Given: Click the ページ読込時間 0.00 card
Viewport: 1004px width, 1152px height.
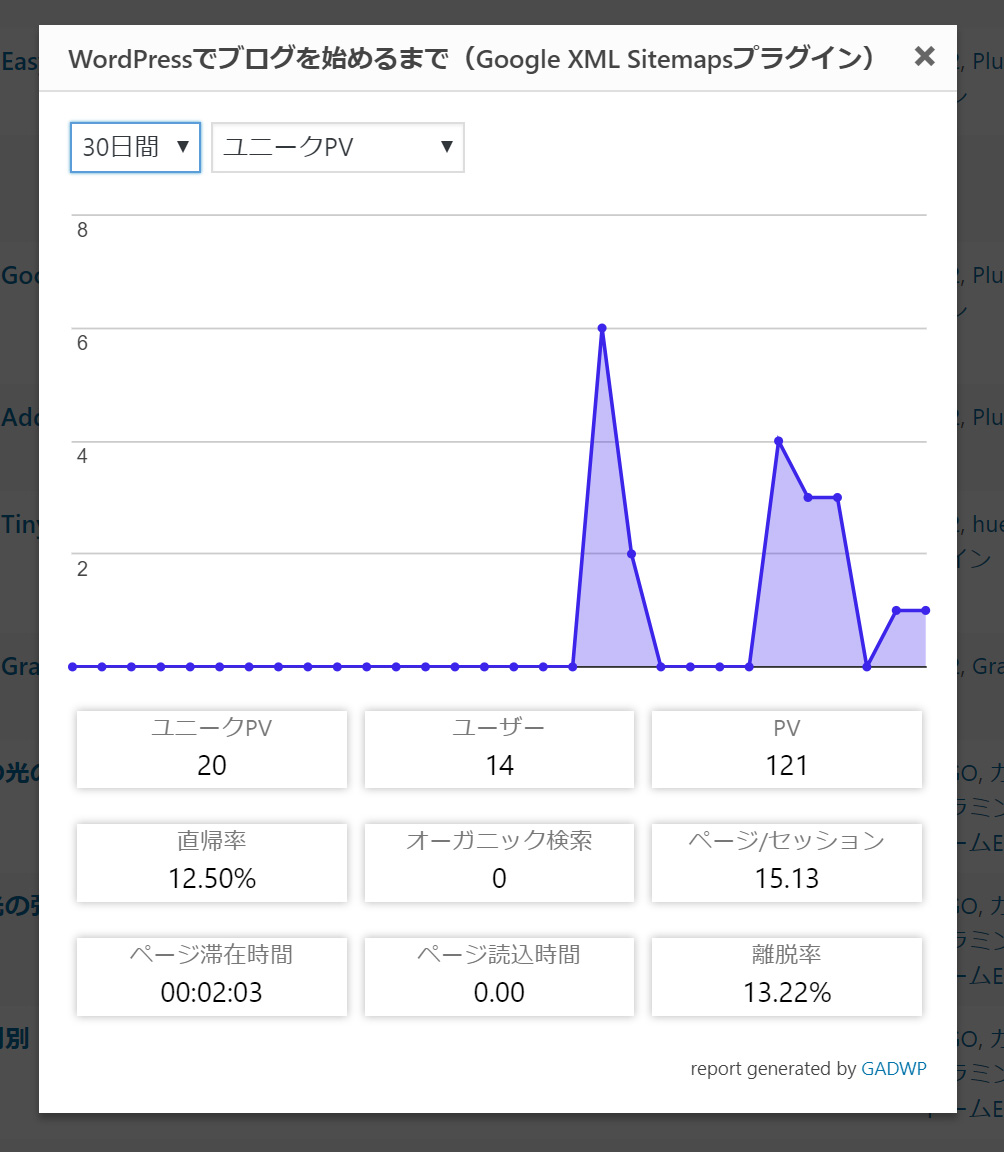Looking at the screenshot, I should point(499,976).
